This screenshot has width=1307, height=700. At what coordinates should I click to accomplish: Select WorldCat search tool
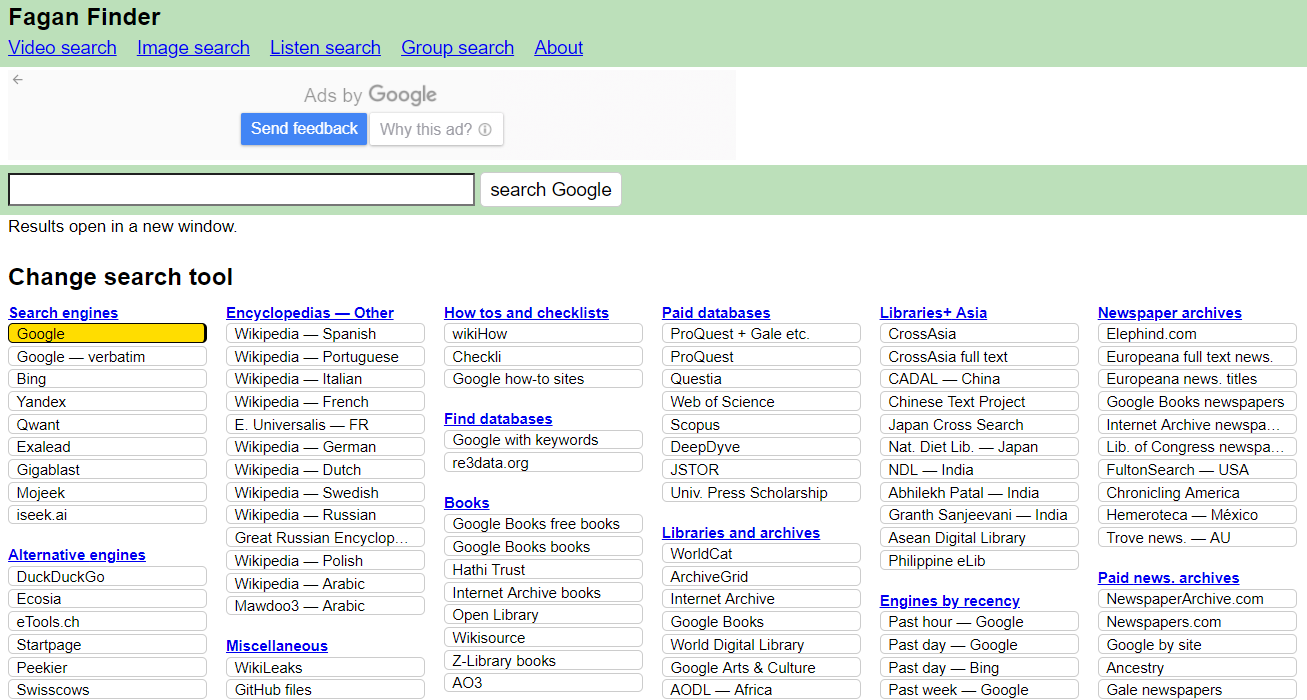coord(761,554)
